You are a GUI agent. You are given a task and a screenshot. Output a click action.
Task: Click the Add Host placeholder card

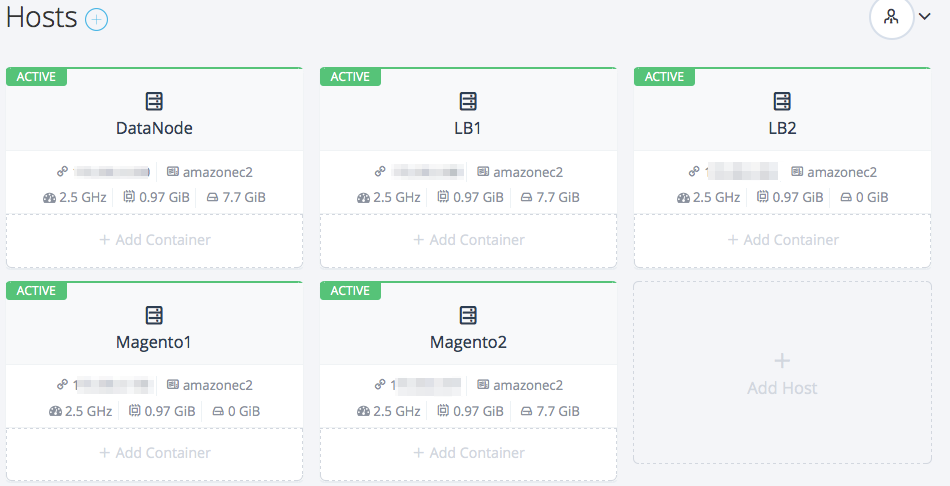(x=782, y=372)
